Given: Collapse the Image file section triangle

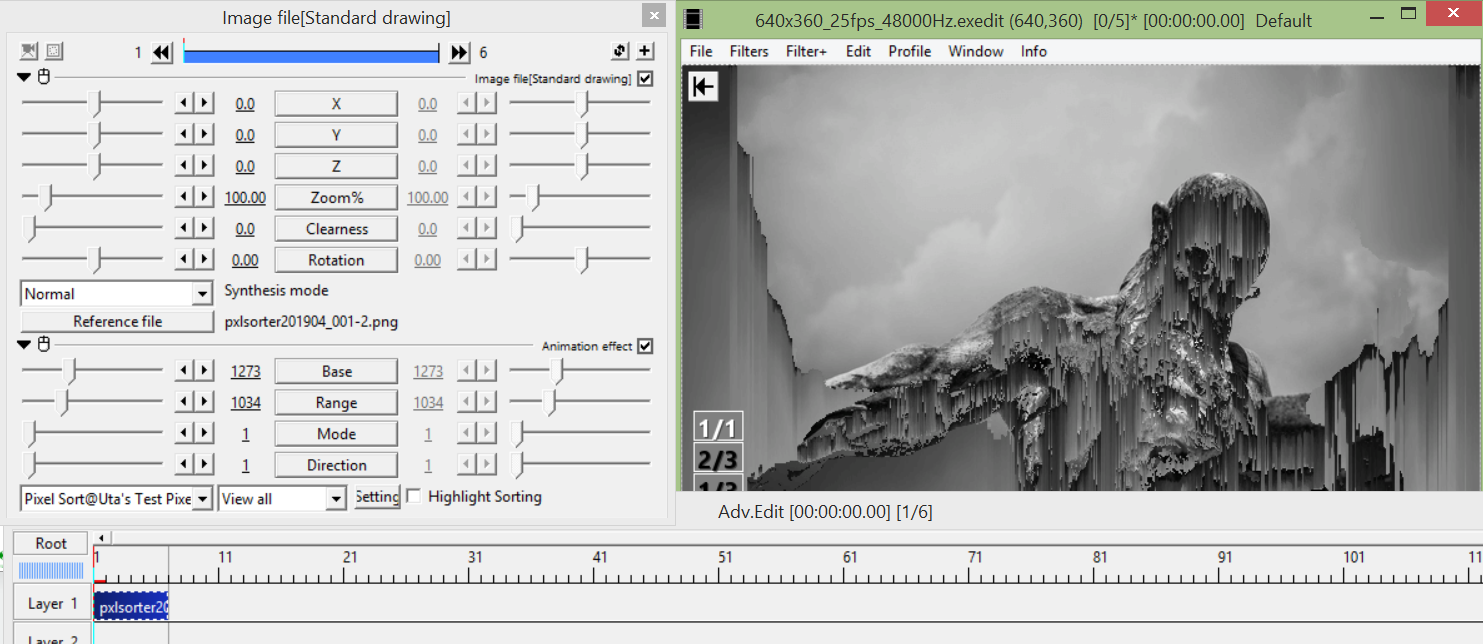Looking at the screenshot, I should [25, 77].
